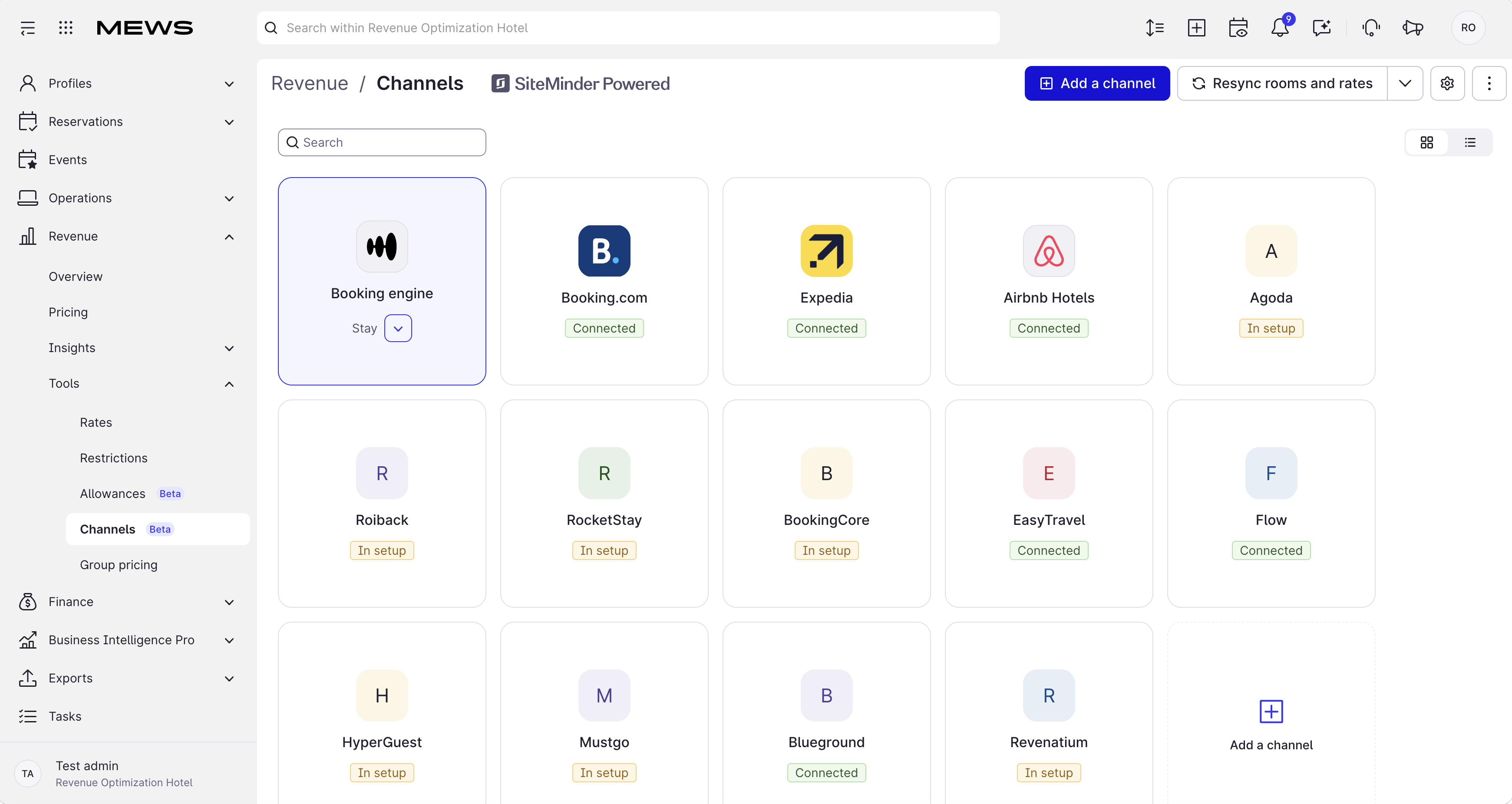Screen dimensions: 1512x804
Task: Open the AI chat sparkle icon
Action: tap(1321, 28)
